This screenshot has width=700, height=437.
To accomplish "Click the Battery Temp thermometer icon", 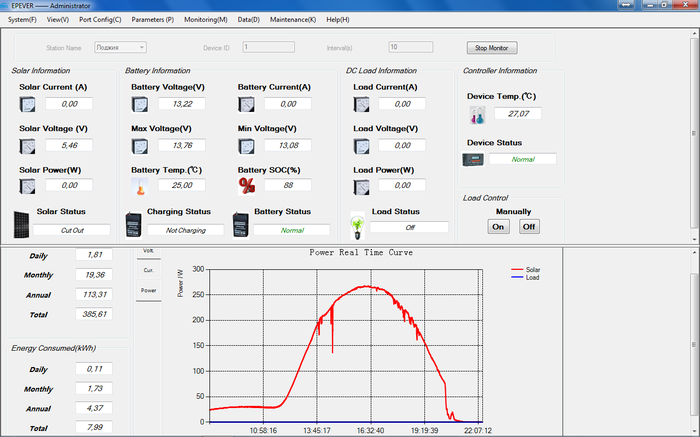I will click(x=140, y=186).
